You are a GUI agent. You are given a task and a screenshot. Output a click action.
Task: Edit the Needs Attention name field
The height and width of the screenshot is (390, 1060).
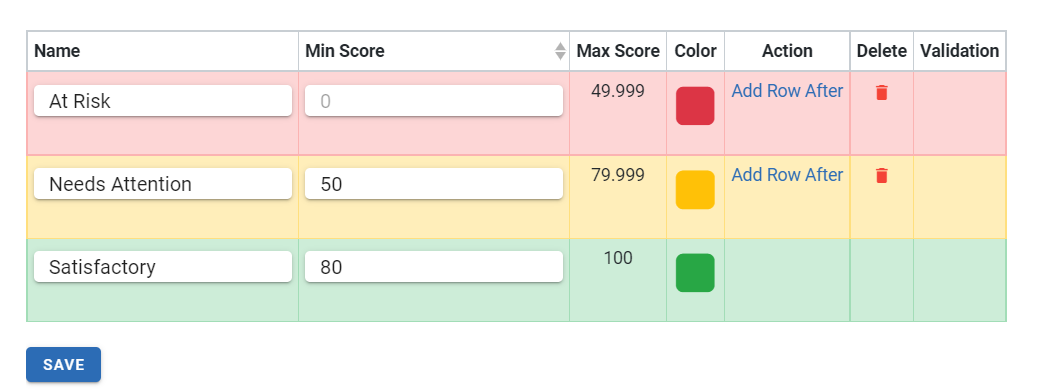click(163, 184)
